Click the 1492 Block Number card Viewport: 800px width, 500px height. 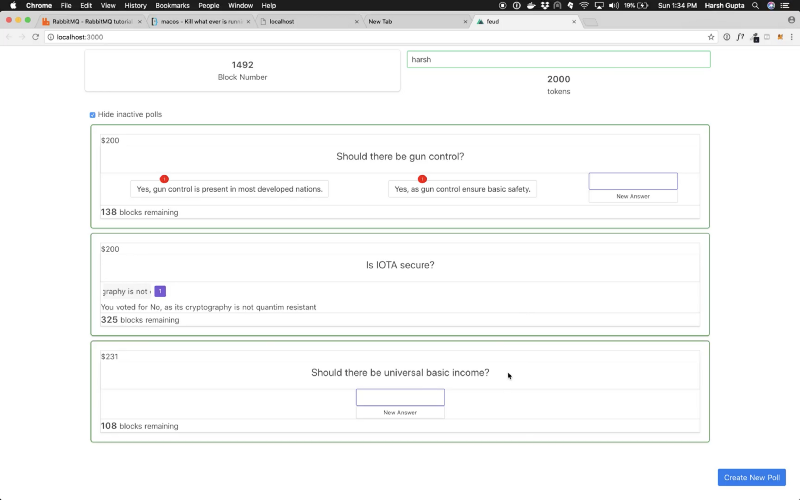pos(242,70)
